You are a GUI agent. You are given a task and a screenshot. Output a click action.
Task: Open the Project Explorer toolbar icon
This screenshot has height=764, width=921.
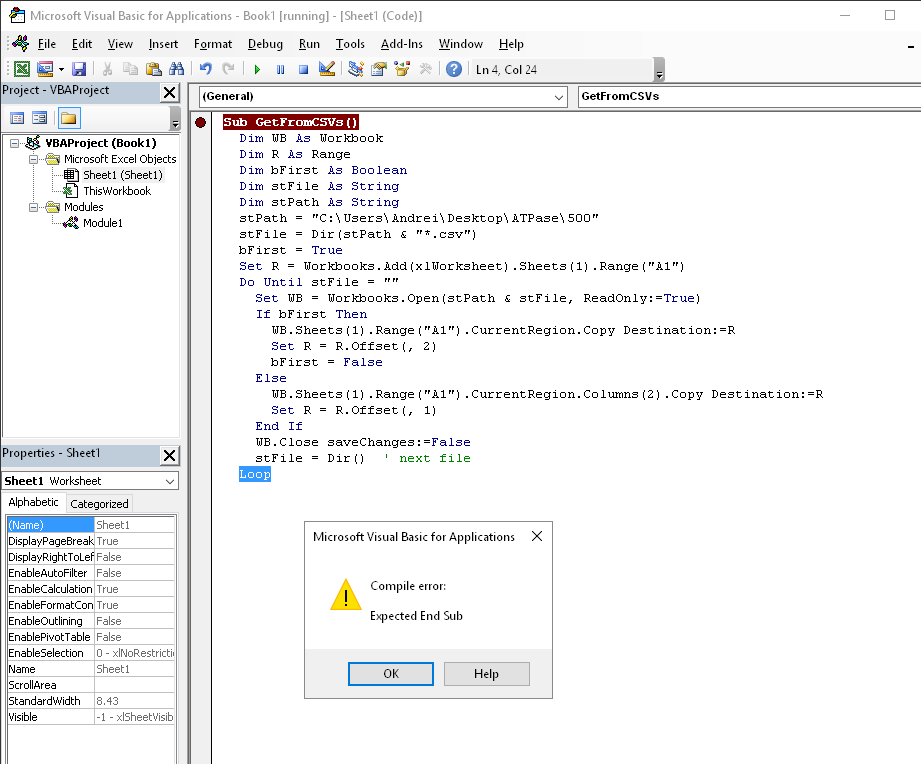pyautogui.click(x=356, y=69)
